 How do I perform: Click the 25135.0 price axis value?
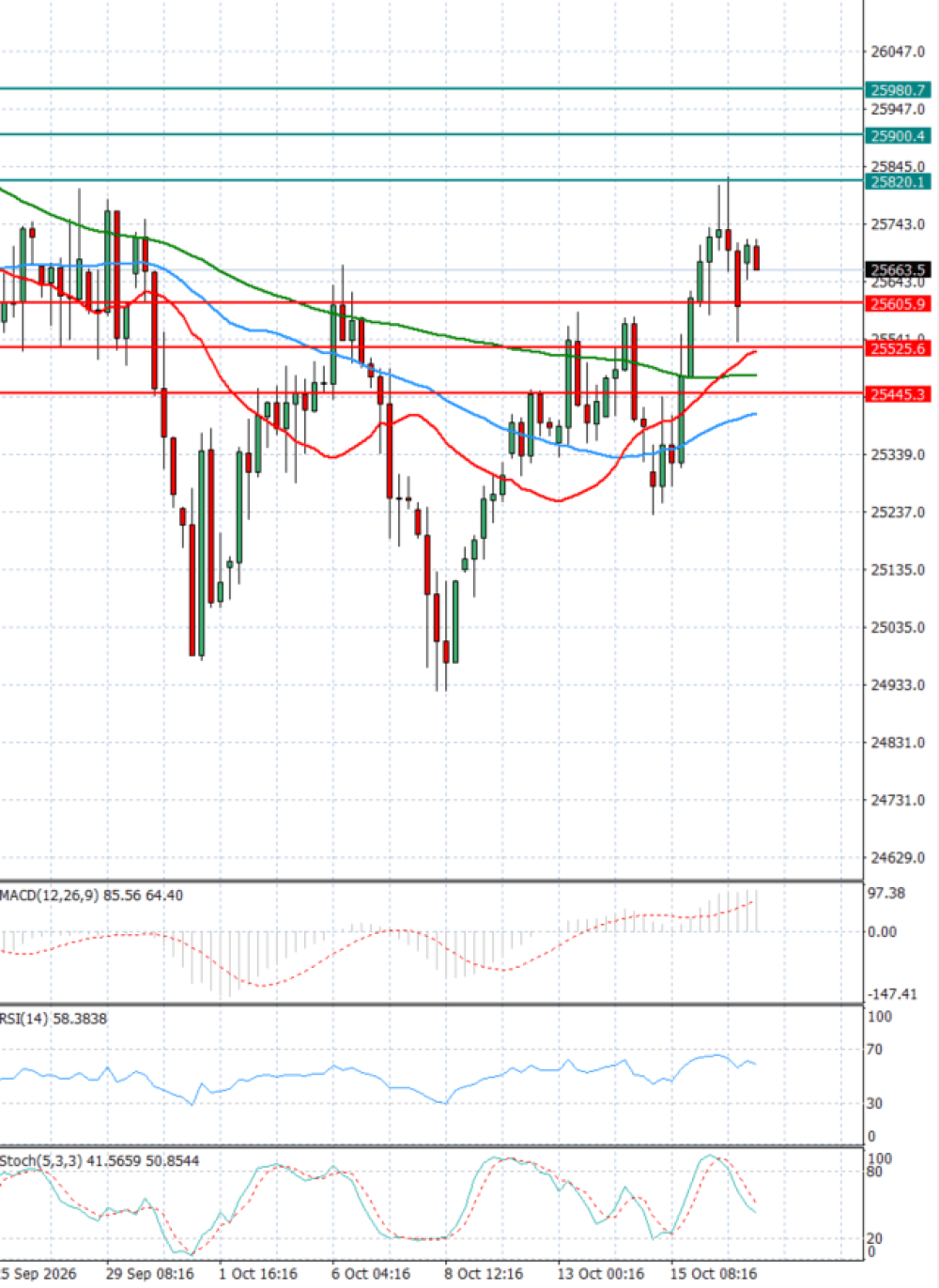pos(898,570)
